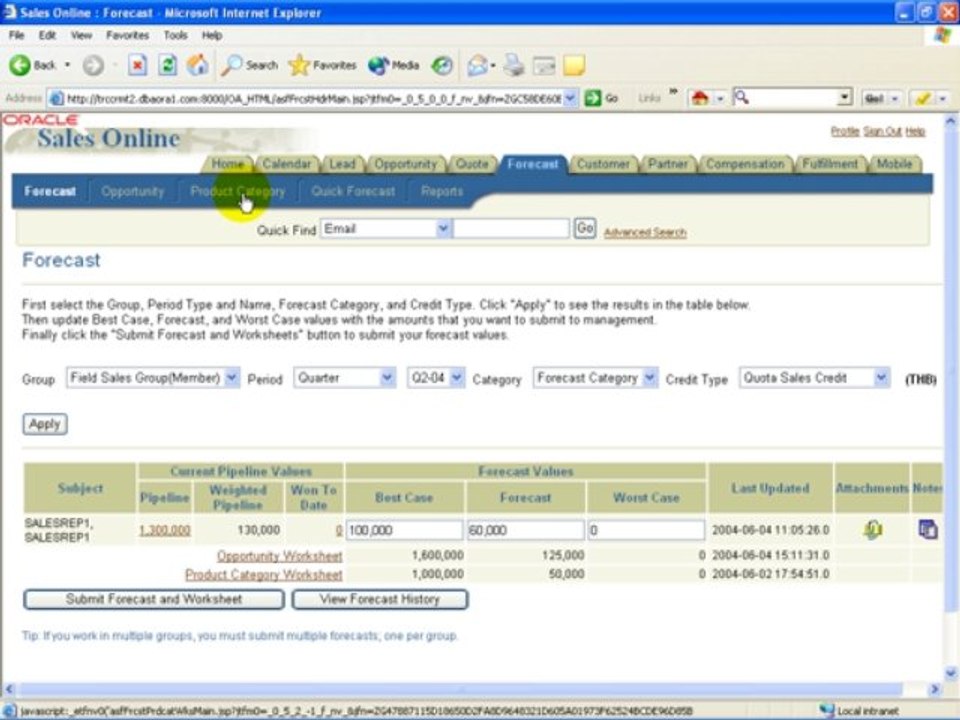Open the Quick Forecast subtab
The width and height of the screenshot is (960, 720).
click(x=353, y=191)
